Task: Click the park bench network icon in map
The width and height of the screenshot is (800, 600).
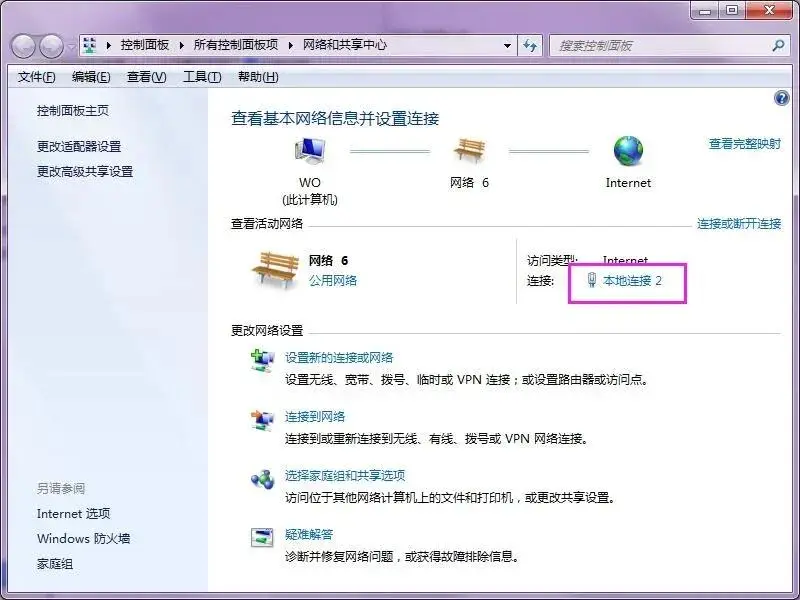Action: (x=469, y=152)
